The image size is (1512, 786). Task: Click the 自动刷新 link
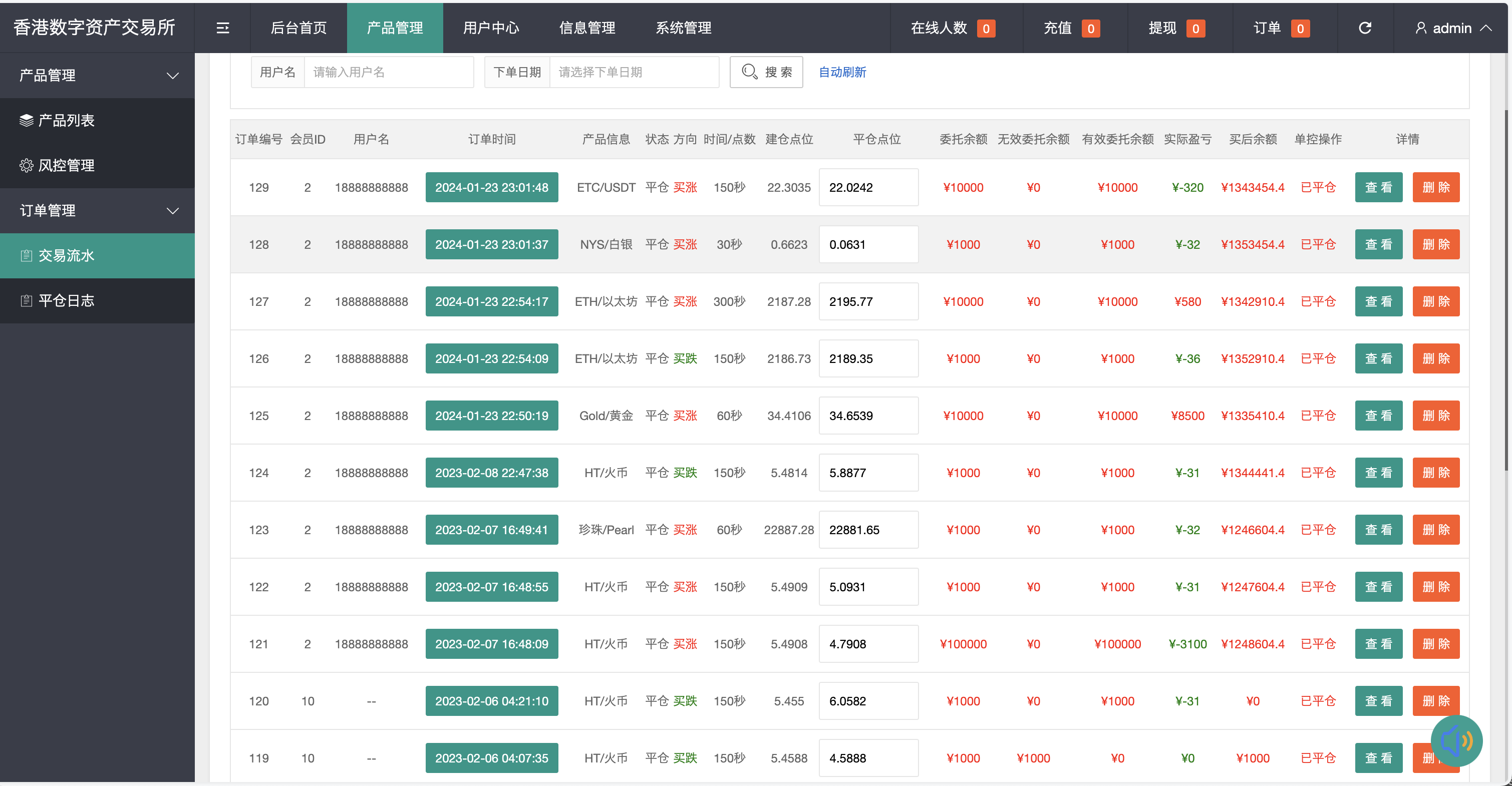(842, 72)
